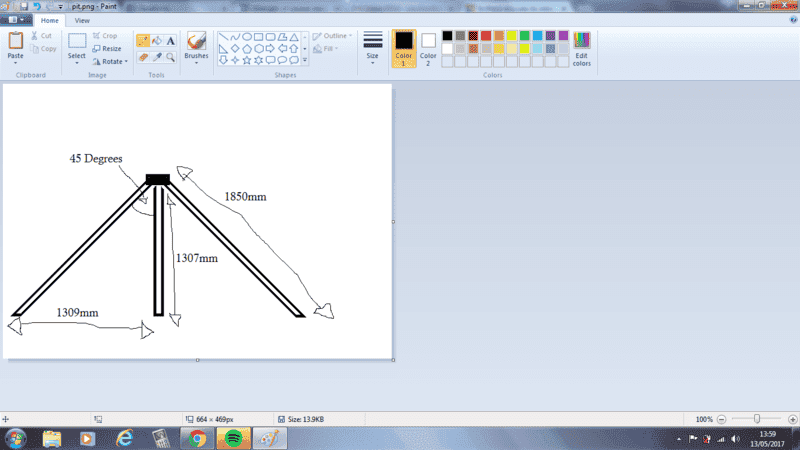Image resolution: width=800 pixels, height=450 pixels.
Task: Open Edit colors dialog
Action: click(581, 47)
